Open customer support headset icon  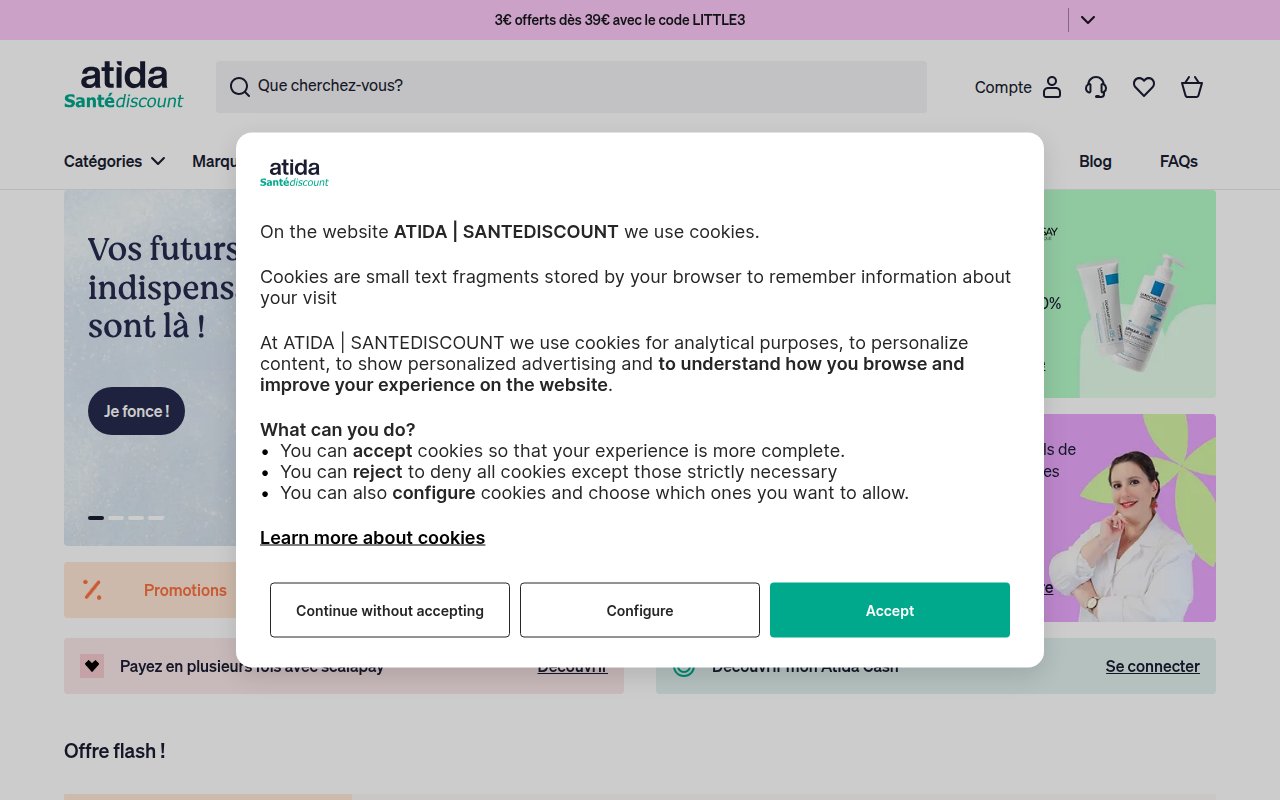click(x=1096, y=87)
